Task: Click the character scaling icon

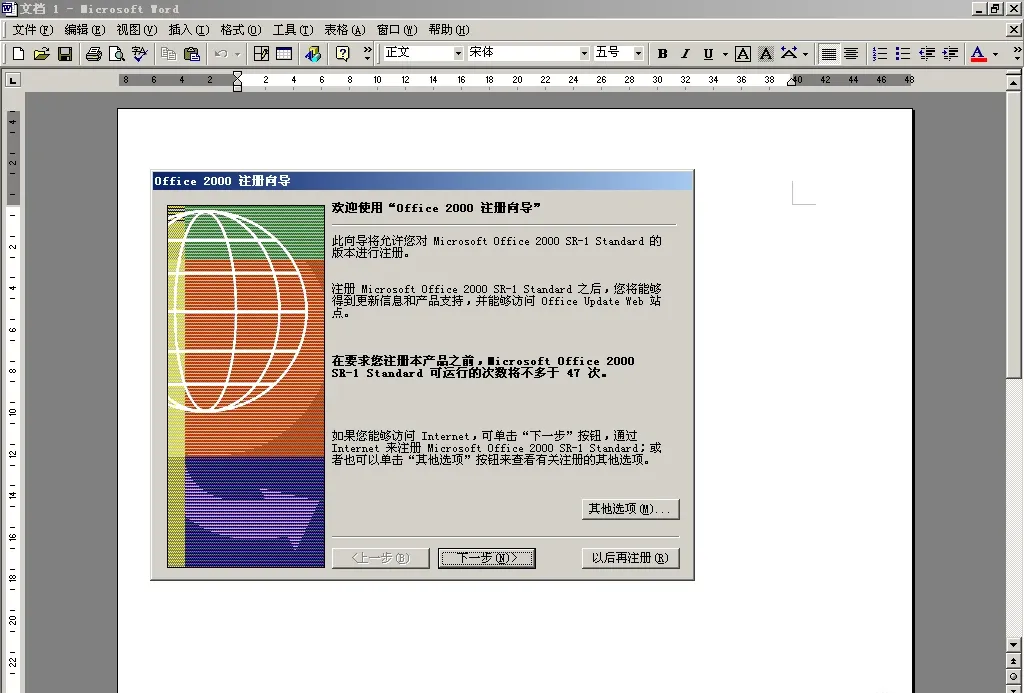Action: [789, 54]
